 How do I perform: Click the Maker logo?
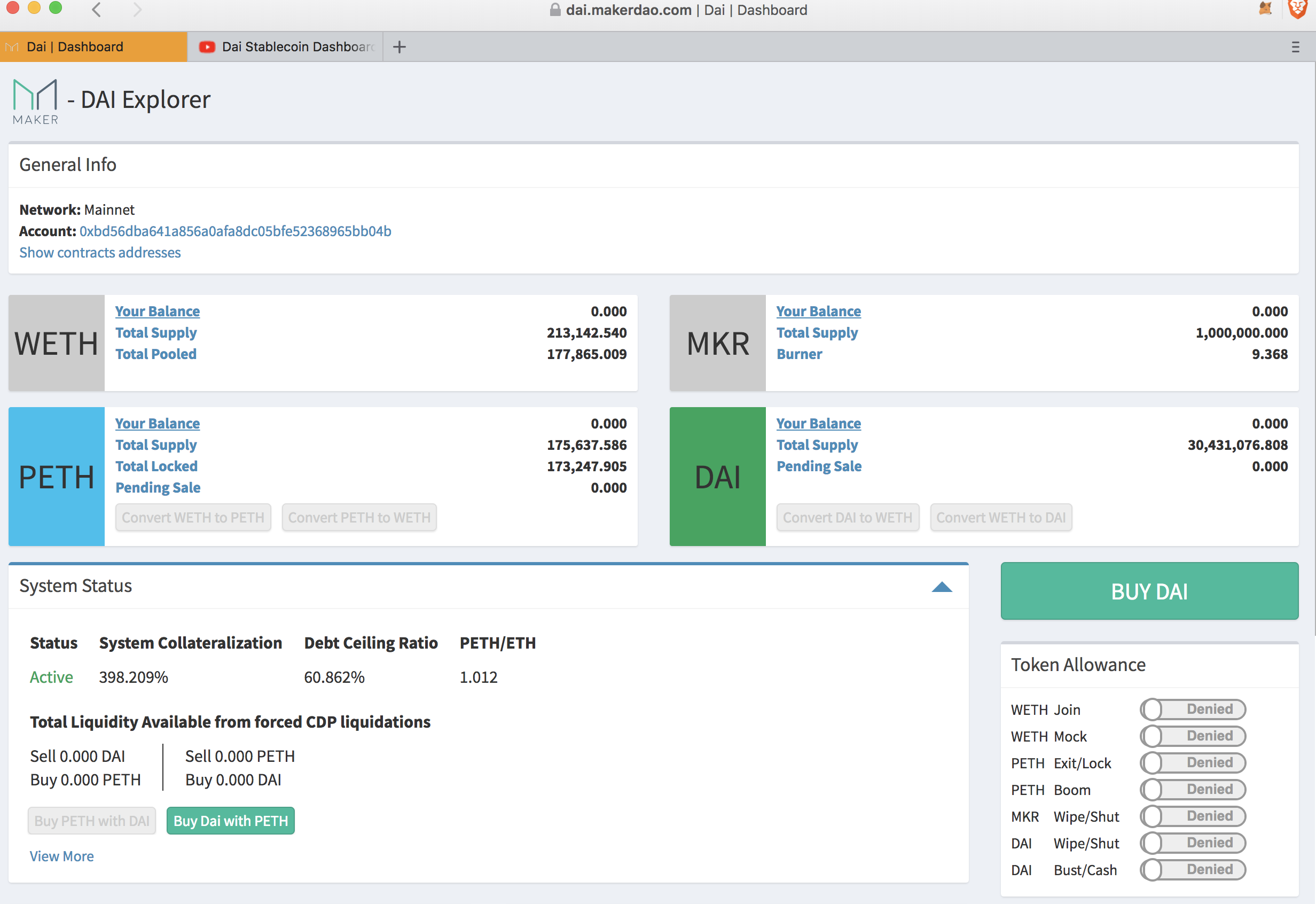pyautogui.click(x=35, y=102)
